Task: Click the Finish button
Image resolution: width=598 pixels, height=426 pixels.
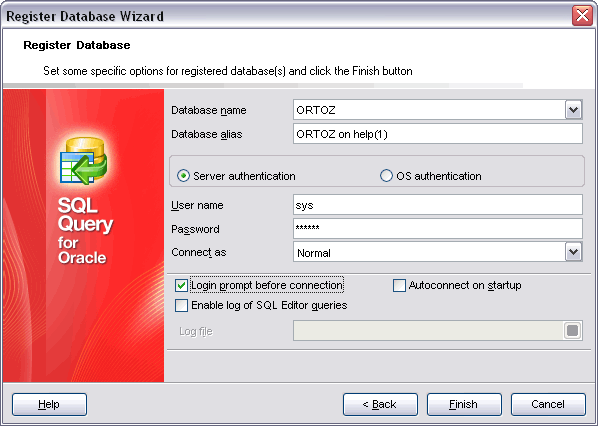Action: click(464, 404)
